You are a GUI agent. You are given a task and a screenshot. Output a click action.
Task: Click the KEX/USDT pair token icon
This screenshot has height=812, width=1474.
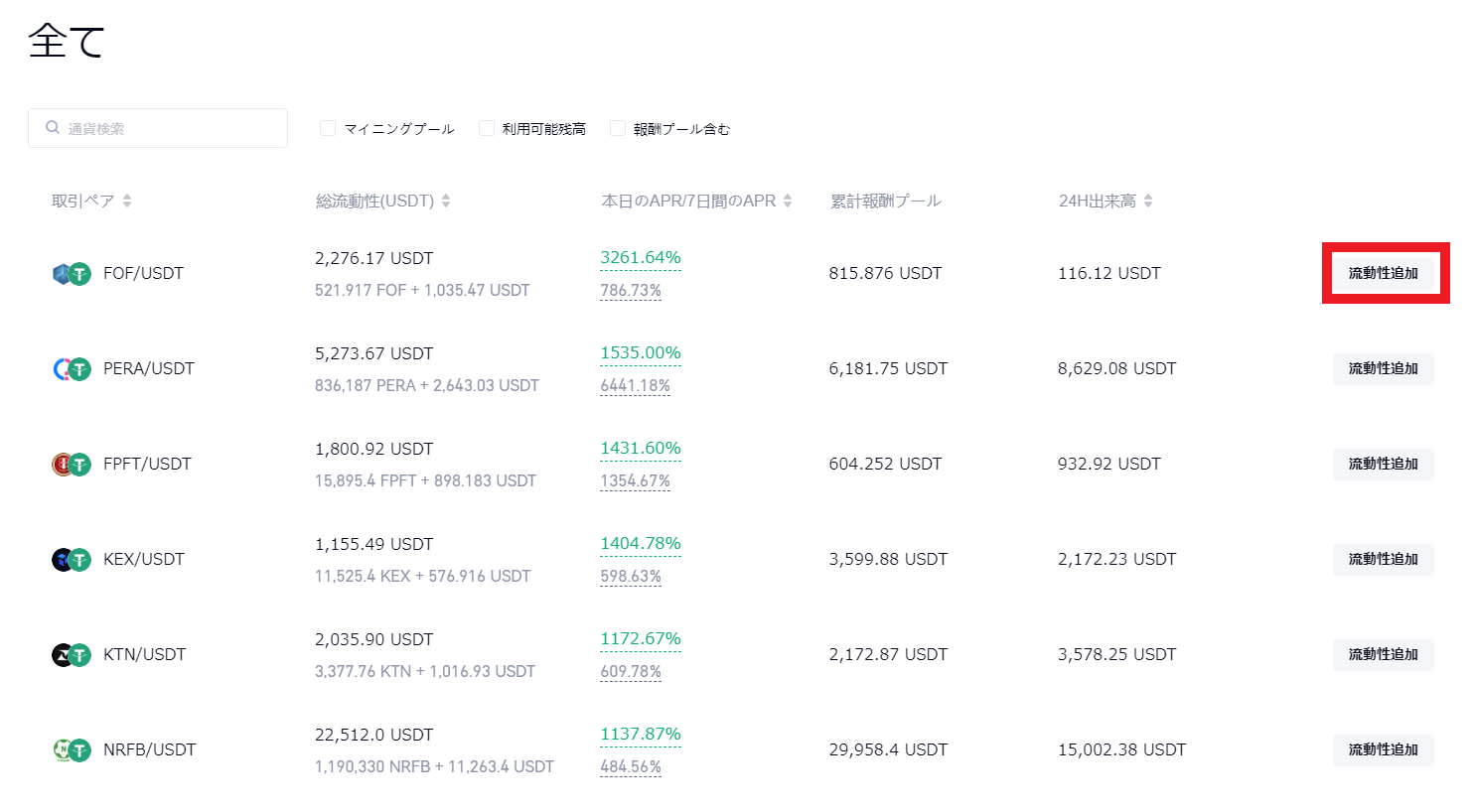(x=71, y=560)
